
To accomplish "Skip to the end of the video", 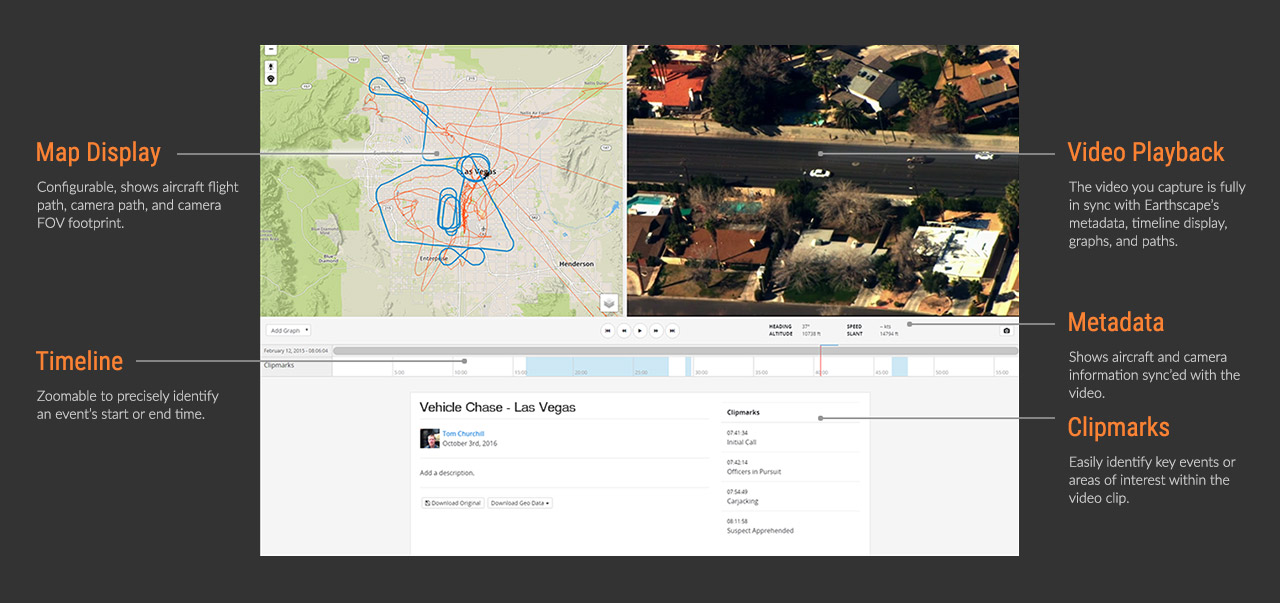I will (673, 330).
